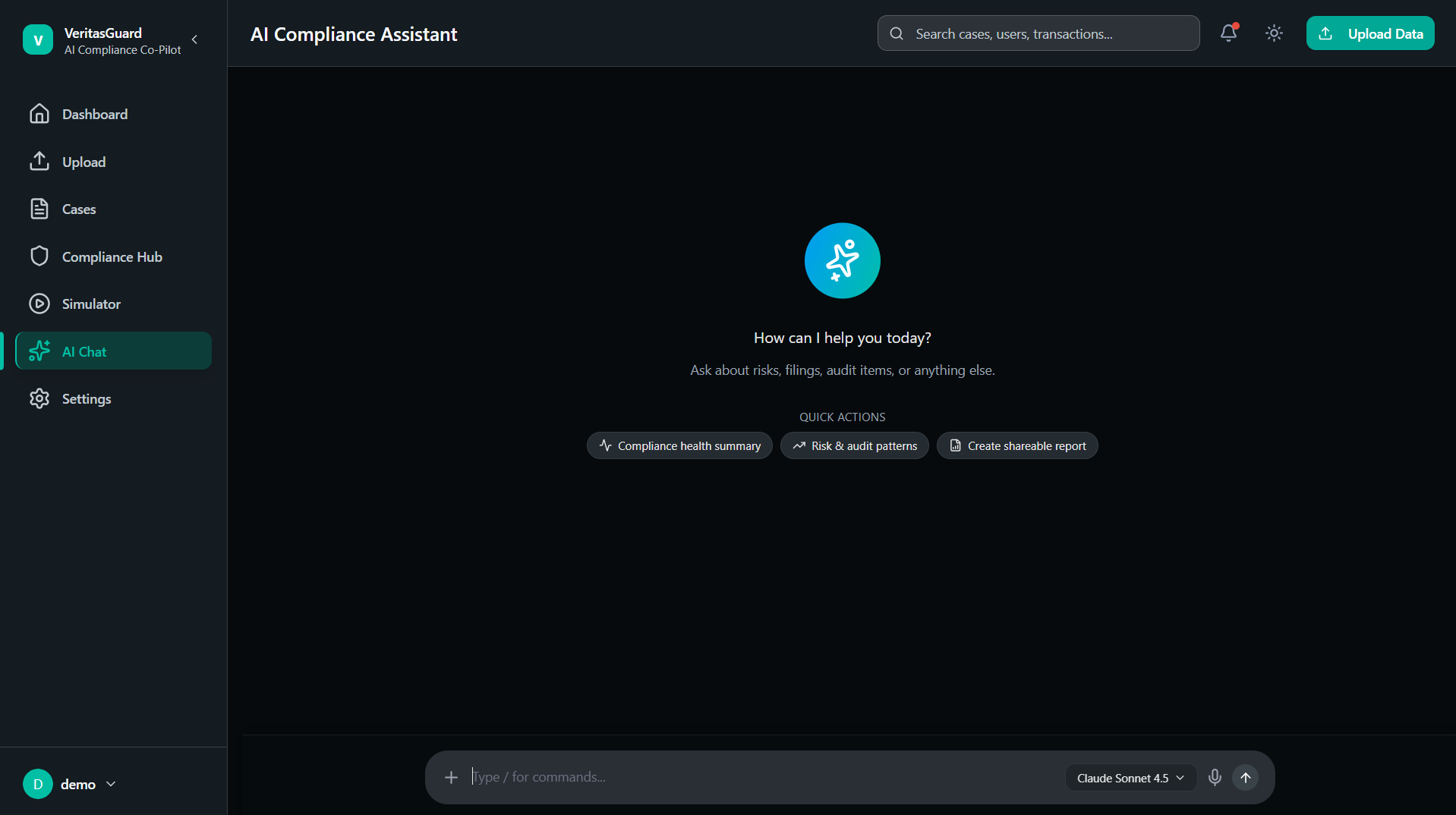Click the Cases document icon
1456x815 pixels.
(x=39, y=209)
